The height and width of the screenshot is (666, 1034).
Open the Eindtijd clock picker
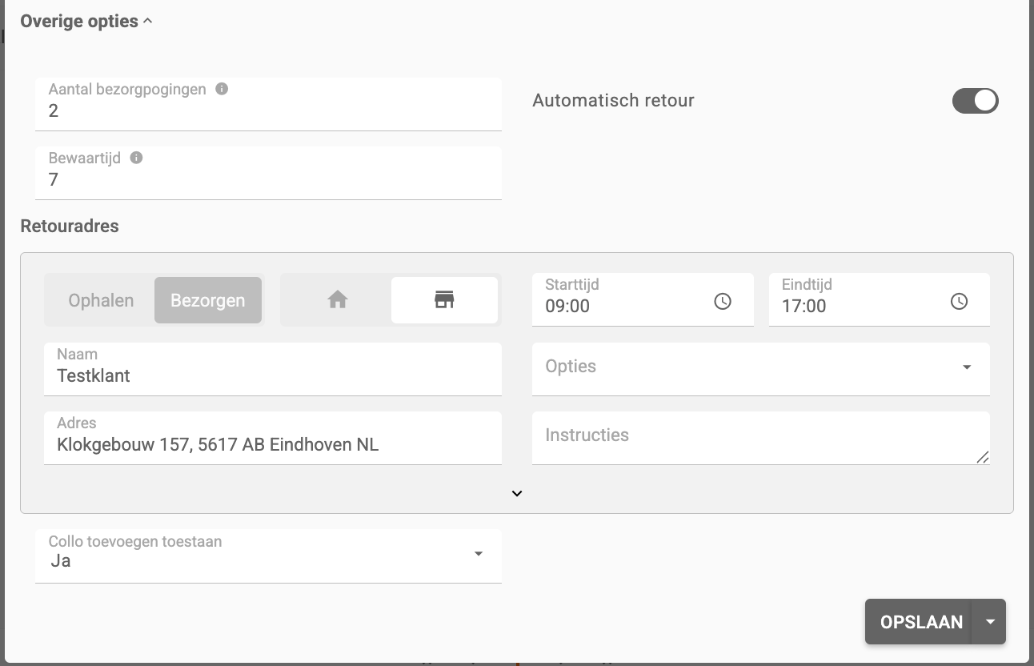click(x=959, y=301)
